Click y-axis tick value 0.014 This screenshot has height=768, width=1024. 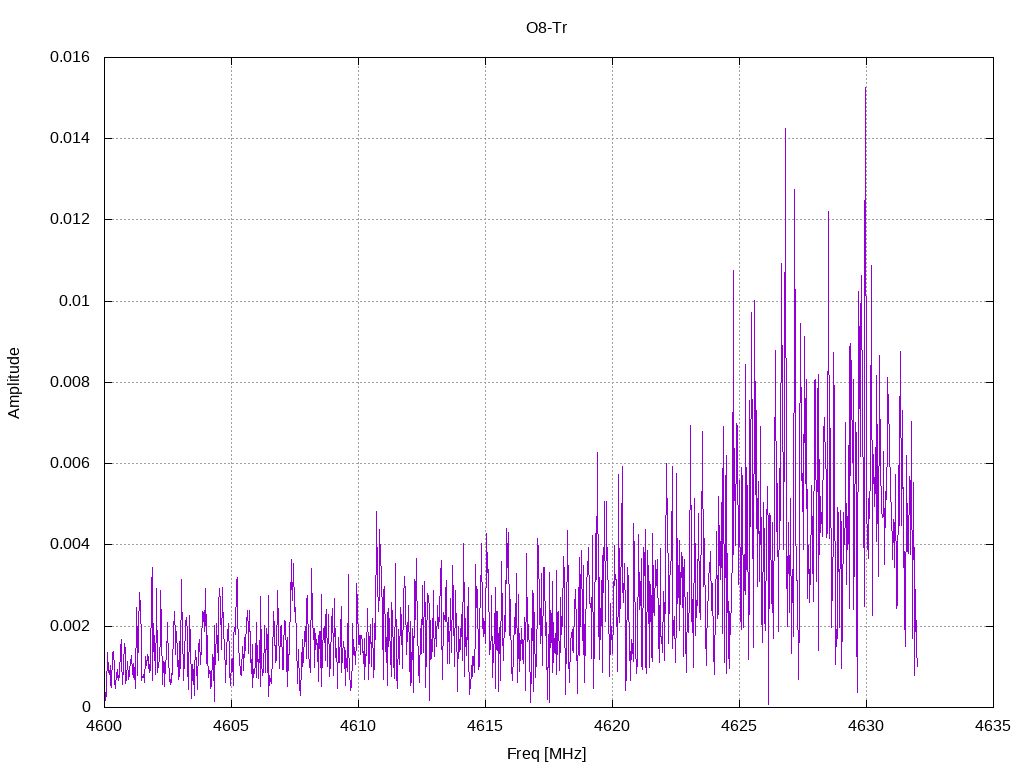point(70,138)
